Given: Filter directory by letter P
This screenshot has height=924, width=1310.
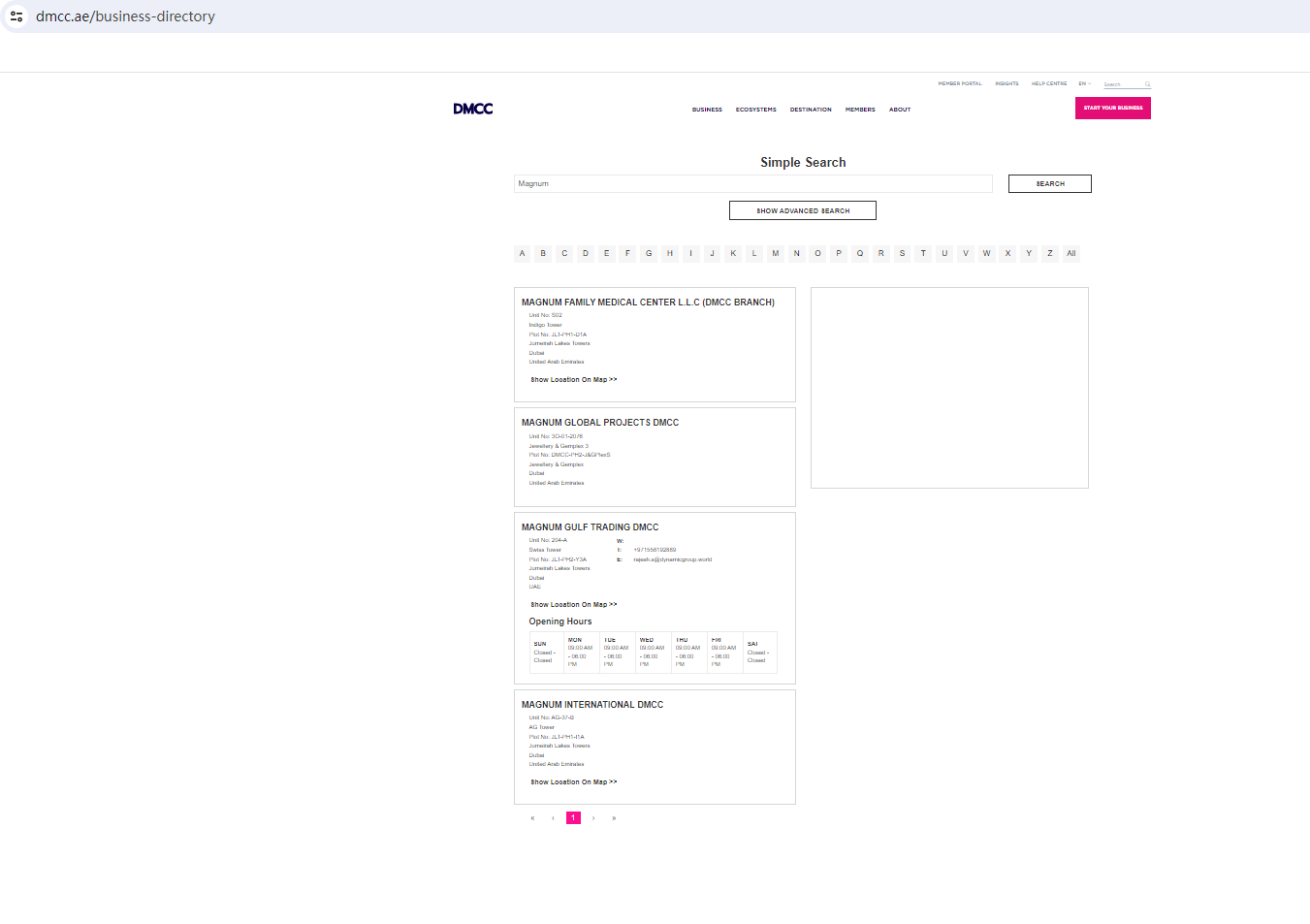Looking at the screenshot, I should (839, 254).
